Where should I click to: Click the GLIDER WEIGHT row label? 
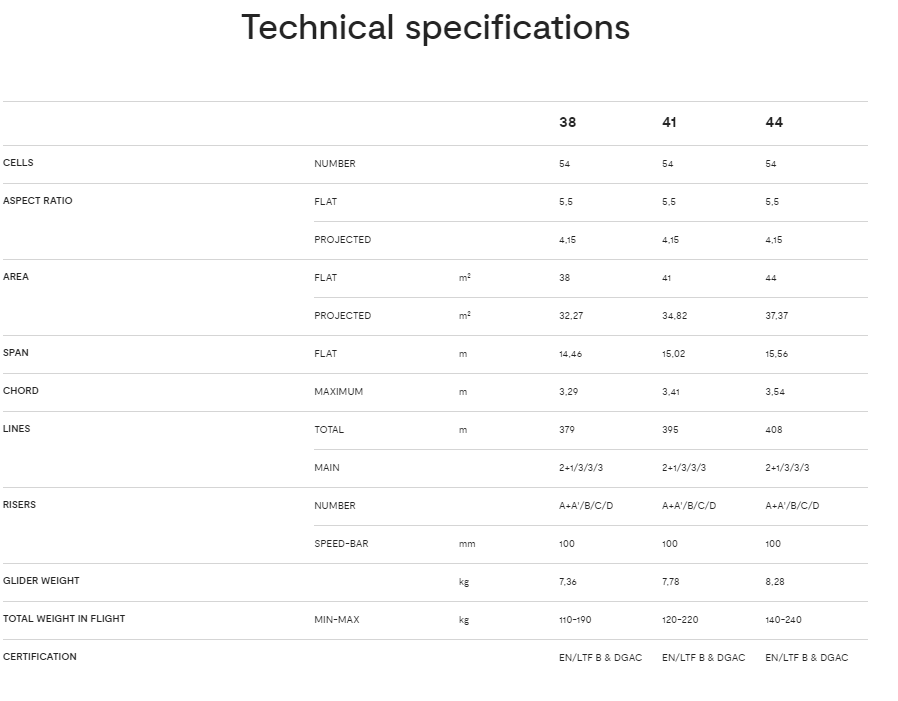pos(41,581)
